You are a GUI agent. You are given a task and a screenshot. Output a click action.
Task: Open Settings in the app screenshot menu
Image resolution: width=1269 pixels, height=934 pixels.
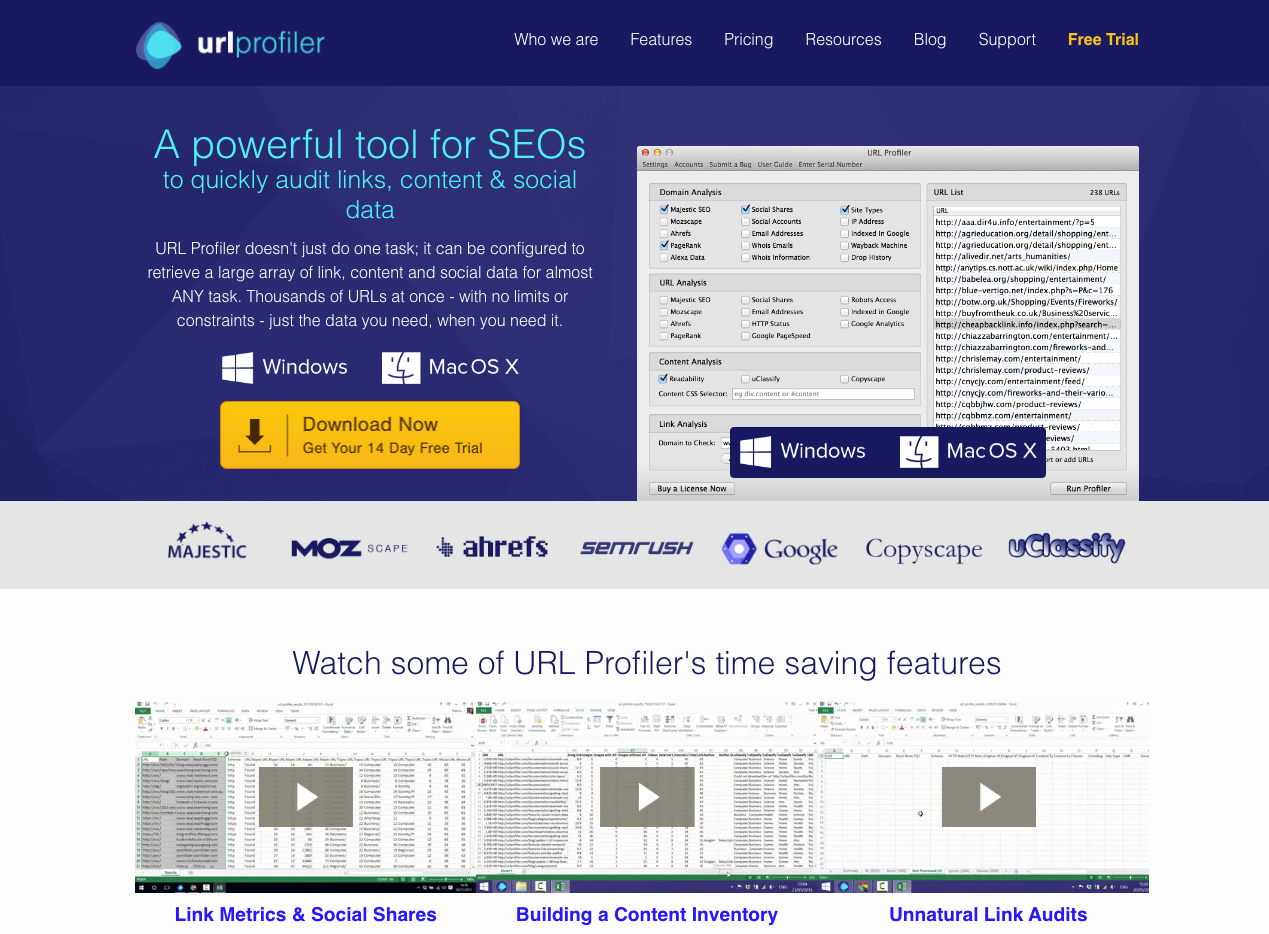tap(655, 164)
